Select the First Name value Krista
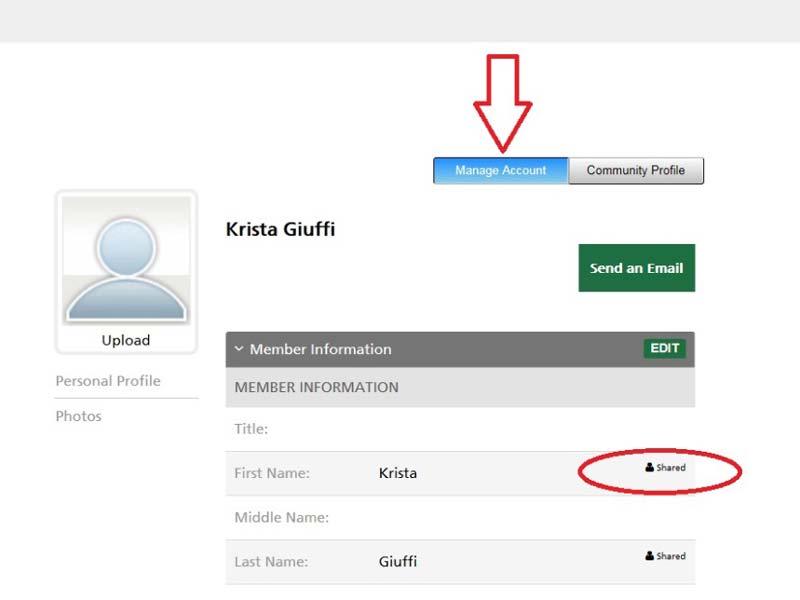This screenshot has width=800, height=600. [x=398, y=473]
